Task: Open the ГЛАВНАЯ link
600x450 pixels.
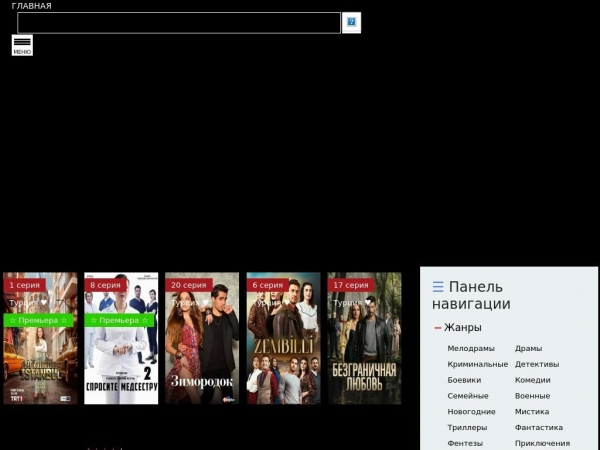Action: [x=31, y=6]
